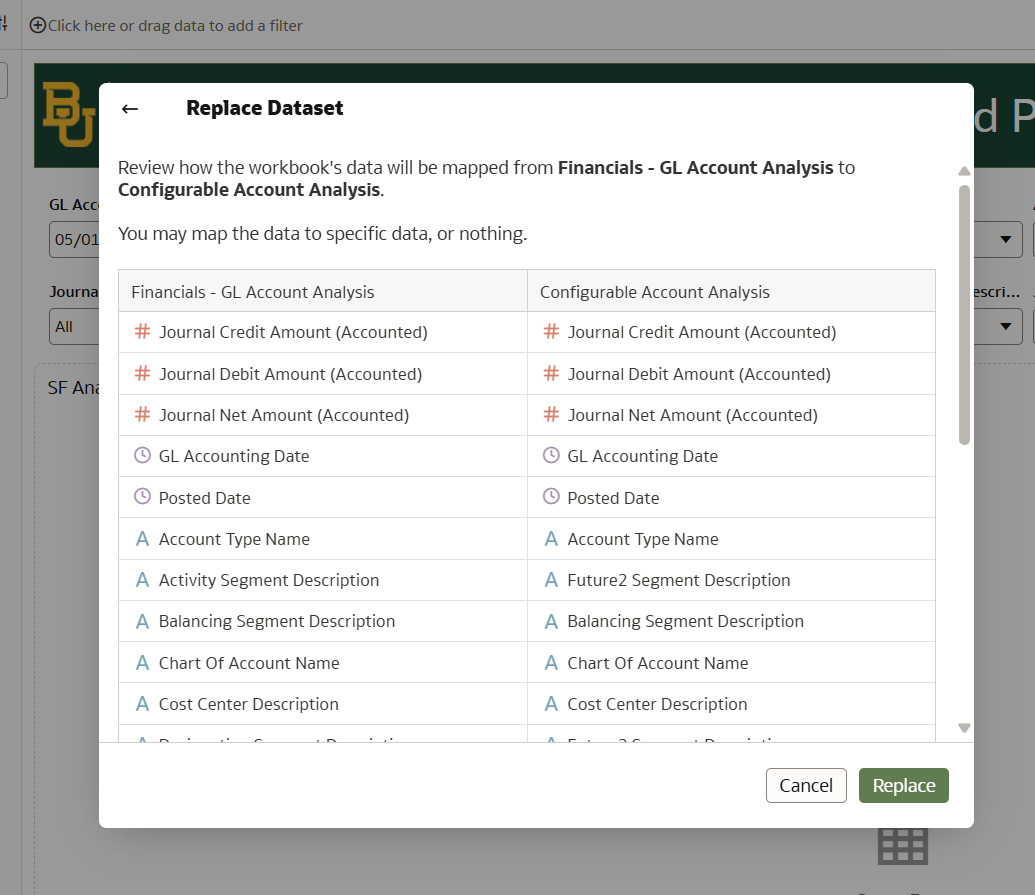Viewport: 1035px width, 895px height.
Task: Select target Journal Net Amount (Accounted) mapping
Action: click(731, 415)
